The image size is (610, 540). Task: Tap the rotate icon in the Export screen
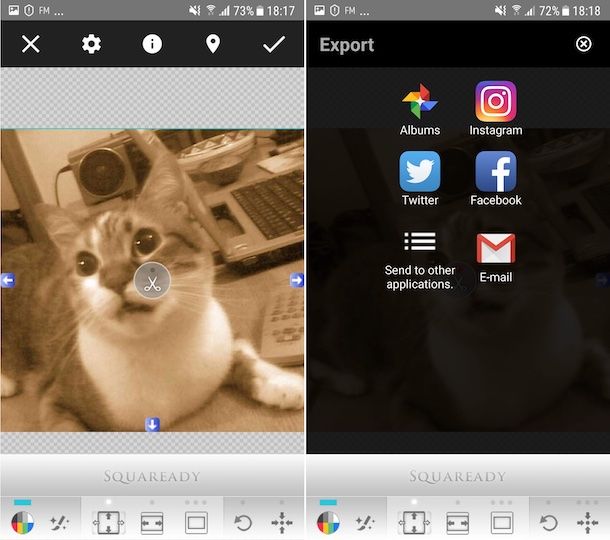click(549, 522)
